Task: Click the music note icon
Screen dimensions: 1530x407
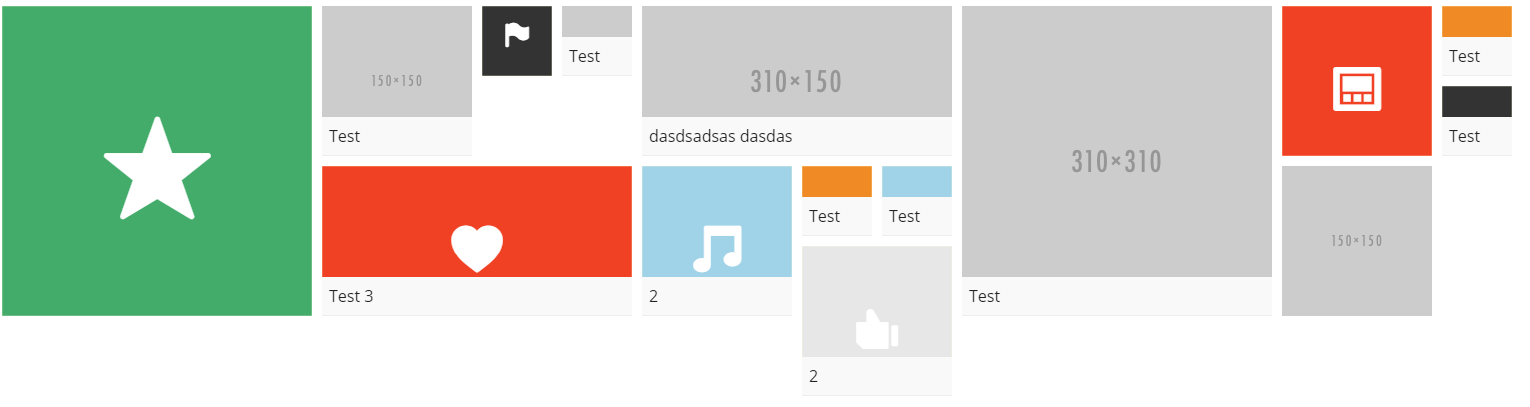Action: (x=717, y=248)
